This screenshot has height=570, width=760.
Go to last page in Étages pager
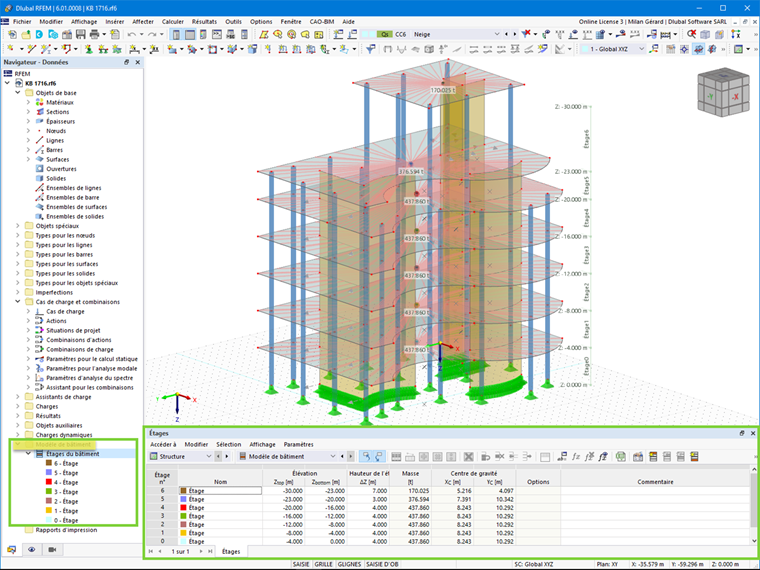pyautogui.click(x=210, y=552)
